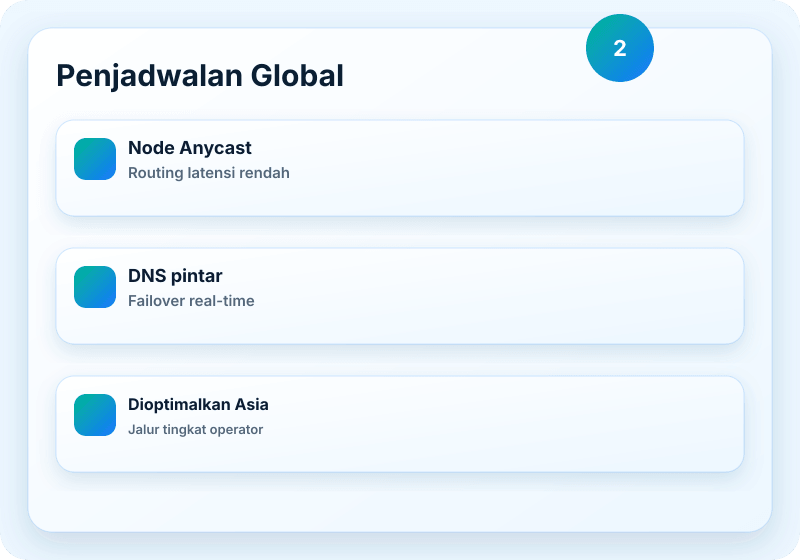Open the Dioptimalkan Asia card background
The width and height of the screenshot is (800, 560).
click(400, 424)
